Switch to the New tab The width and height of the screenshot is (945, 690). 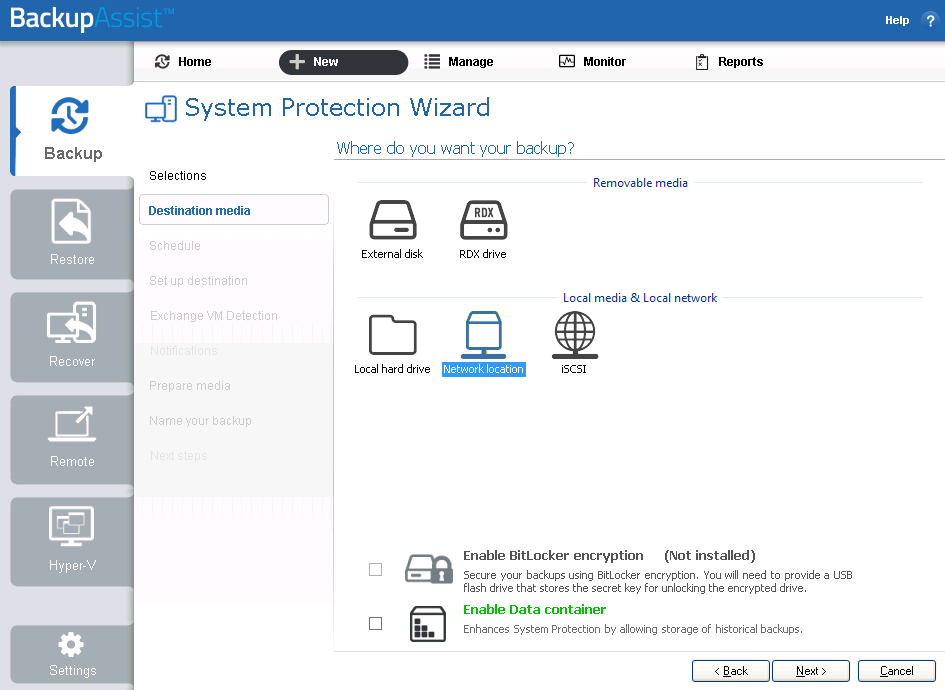344,62
